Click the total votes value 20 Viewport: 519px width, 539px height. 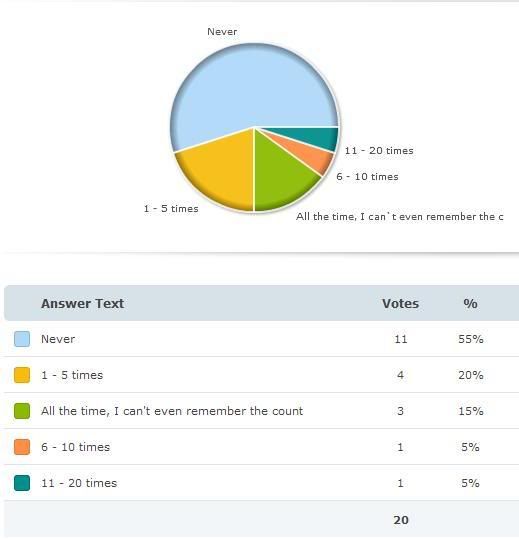pyautogui.click(x=401, y=520)
